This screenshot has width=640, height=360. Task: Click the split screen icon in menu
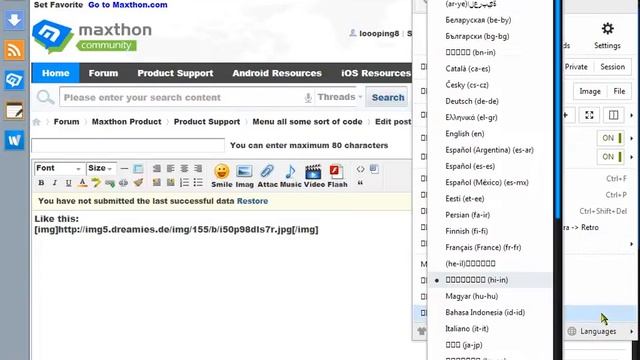tap(613, 115)
